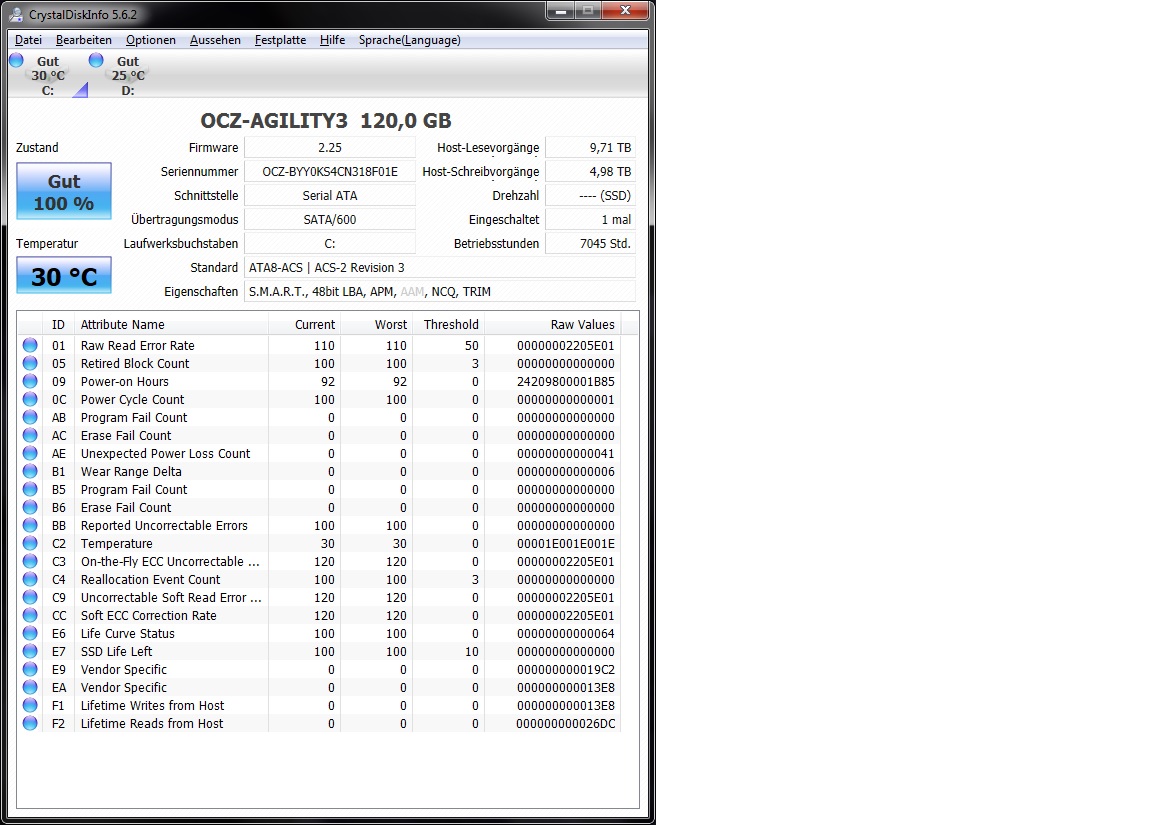Click status orb of Lifetime Reads from Host
The image size is (1152, 825).
point(30,723)
